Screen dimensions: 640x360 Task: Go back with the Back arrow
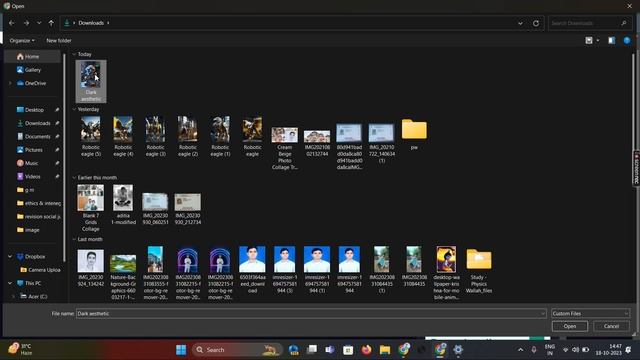(11, 23)
